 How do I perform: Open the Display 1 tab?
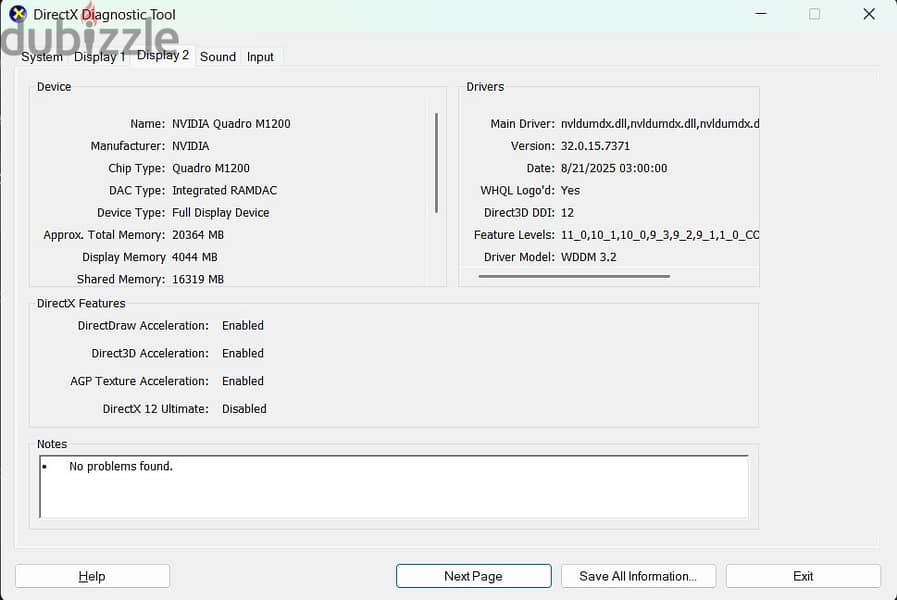coord(99,57)
